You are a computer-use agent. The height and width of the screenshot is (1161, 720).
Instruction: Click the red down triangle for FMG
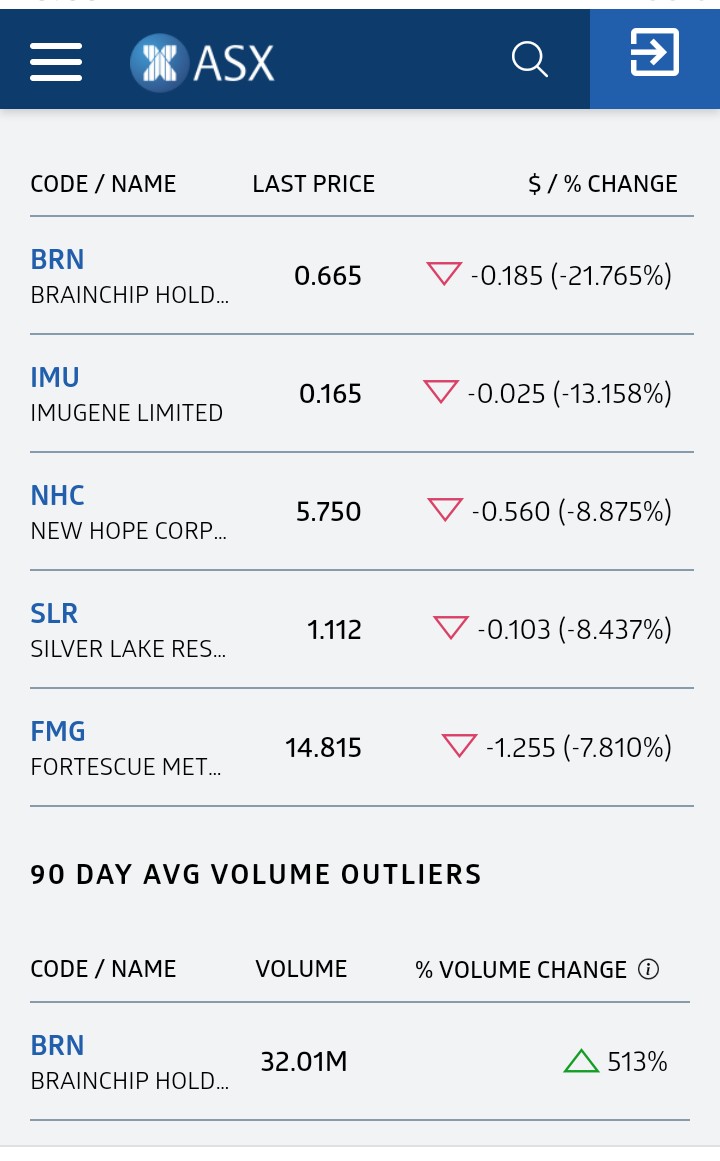click(x=459, y=746)
